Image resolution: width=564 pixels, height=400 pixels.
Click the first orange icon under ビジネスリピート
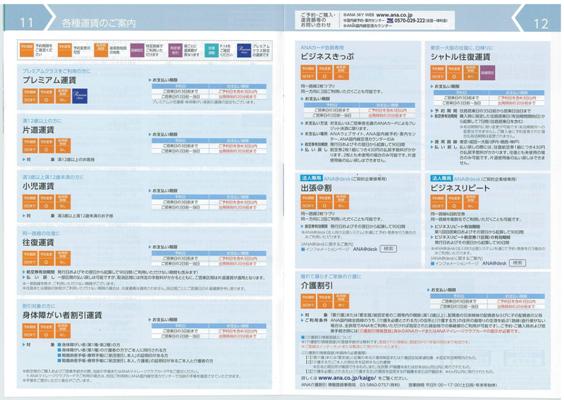438,202
